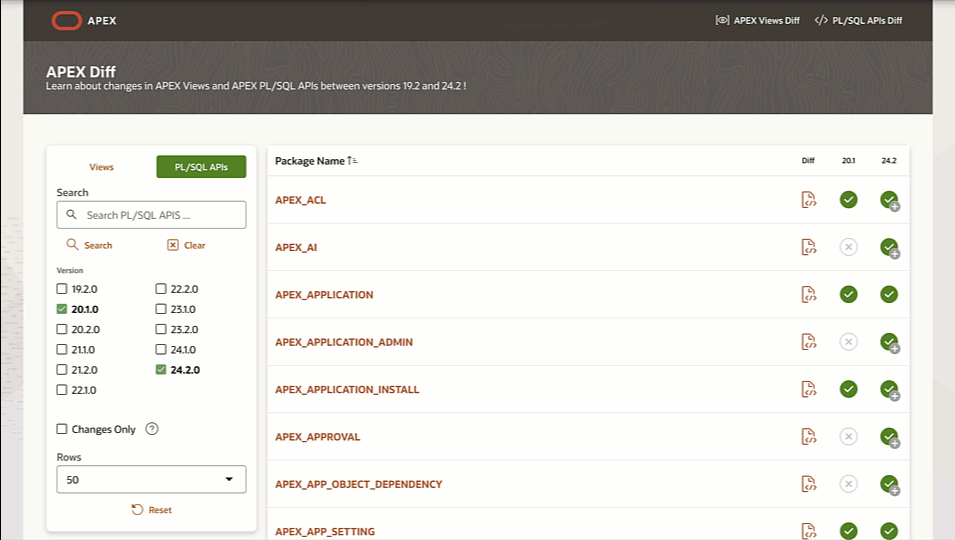This screenshot has height=540, width=955.
Task: Open the Rows dropdown showing 50
Action: point(151,479)
